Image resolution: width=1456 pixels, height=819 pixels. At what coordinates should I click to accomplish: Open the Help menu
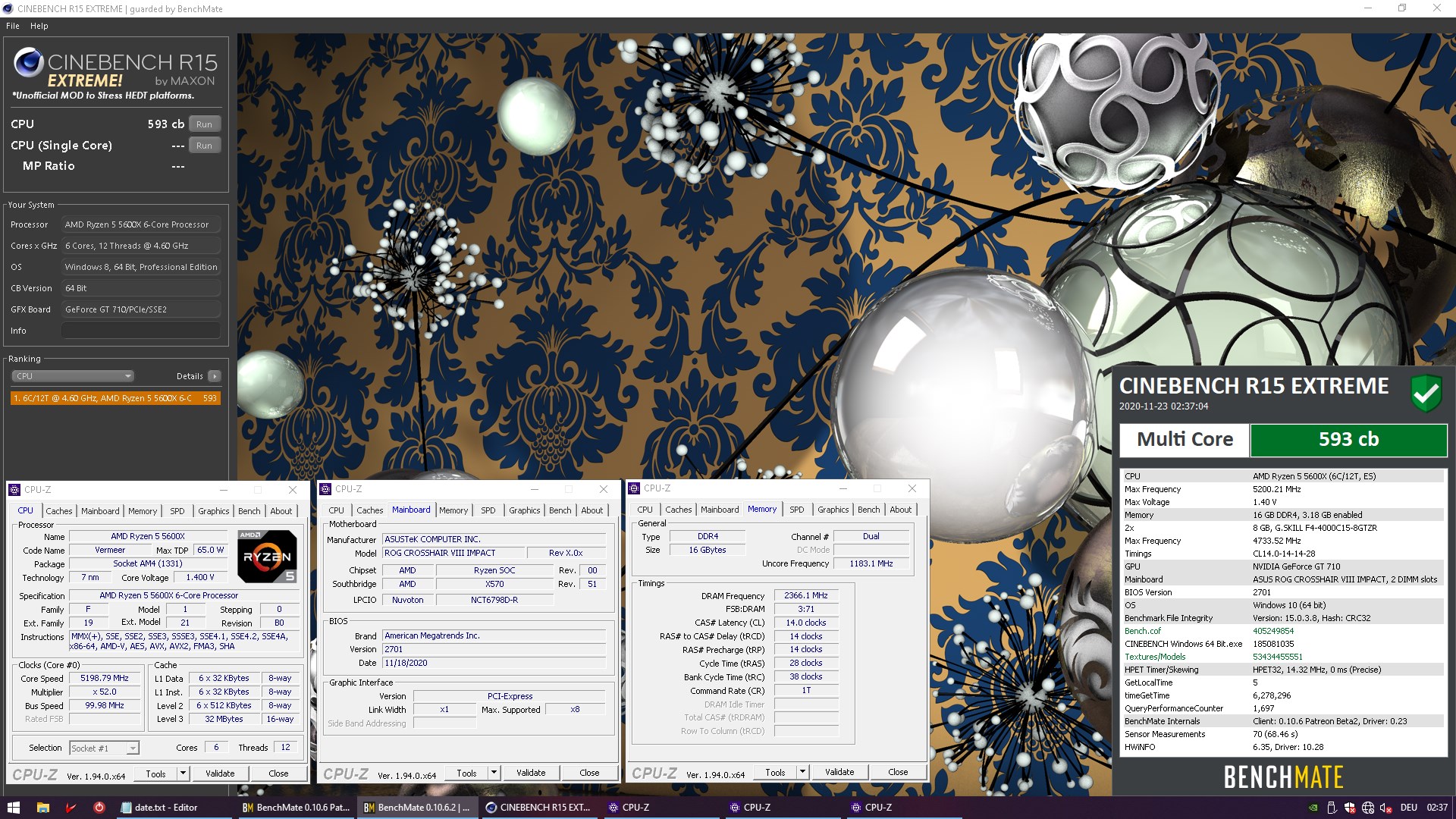point(39,26)
